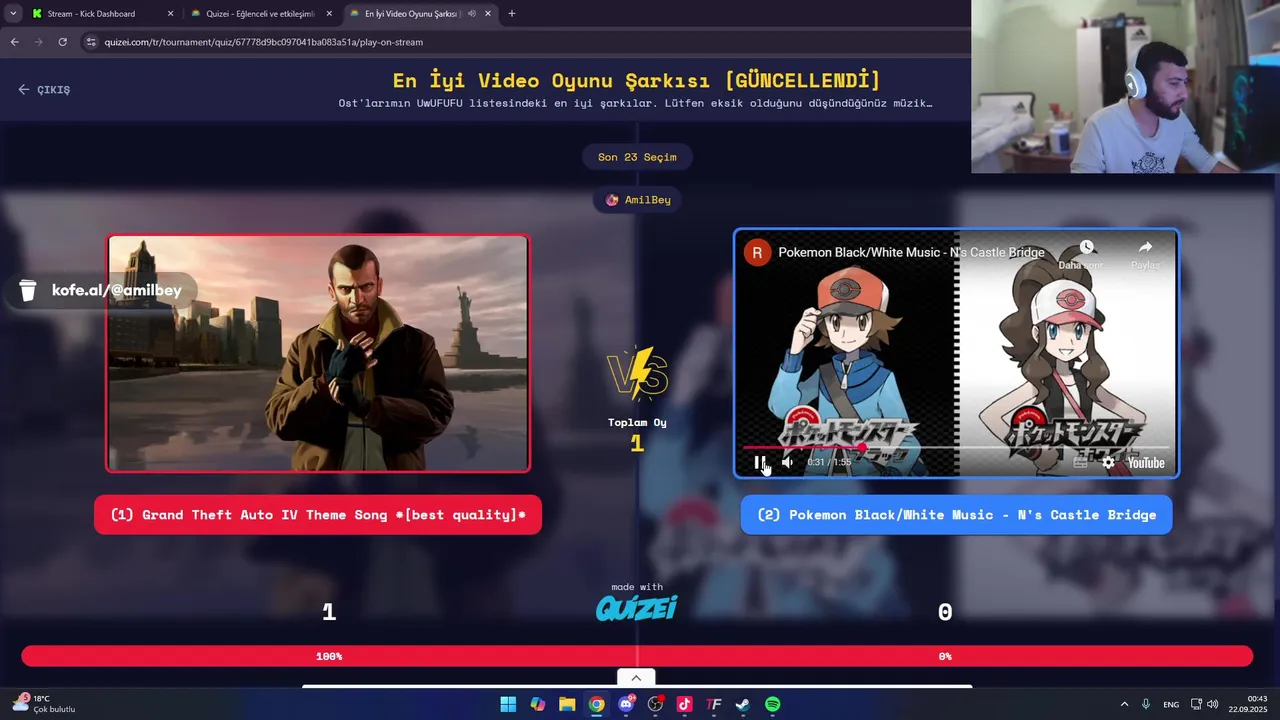Screen dimensions: 1280x720
Task: Reload the current page
Action: tap(62, 42)
